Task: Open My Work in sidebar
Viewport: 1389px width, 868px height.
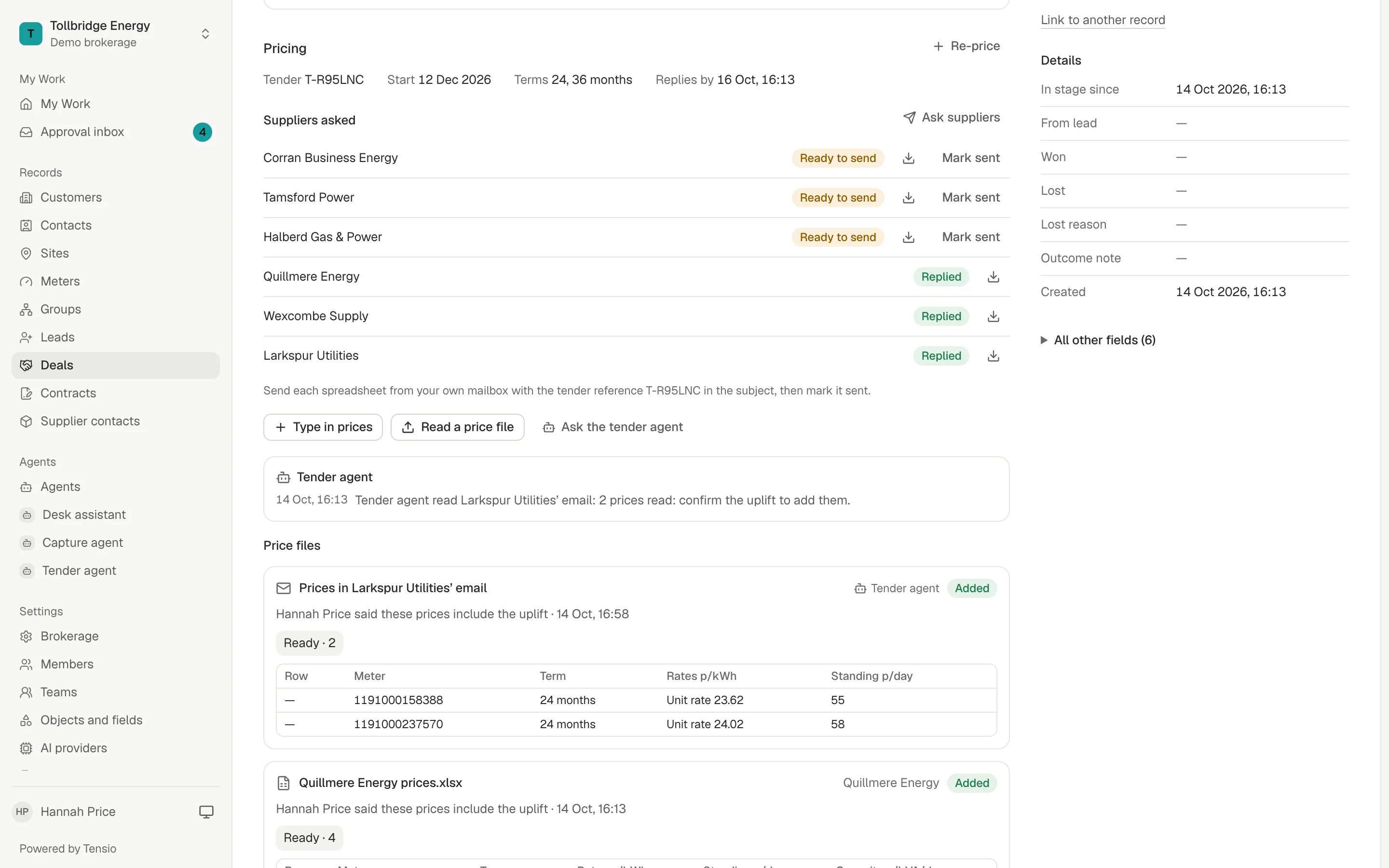Action: [x=115, y=104]
